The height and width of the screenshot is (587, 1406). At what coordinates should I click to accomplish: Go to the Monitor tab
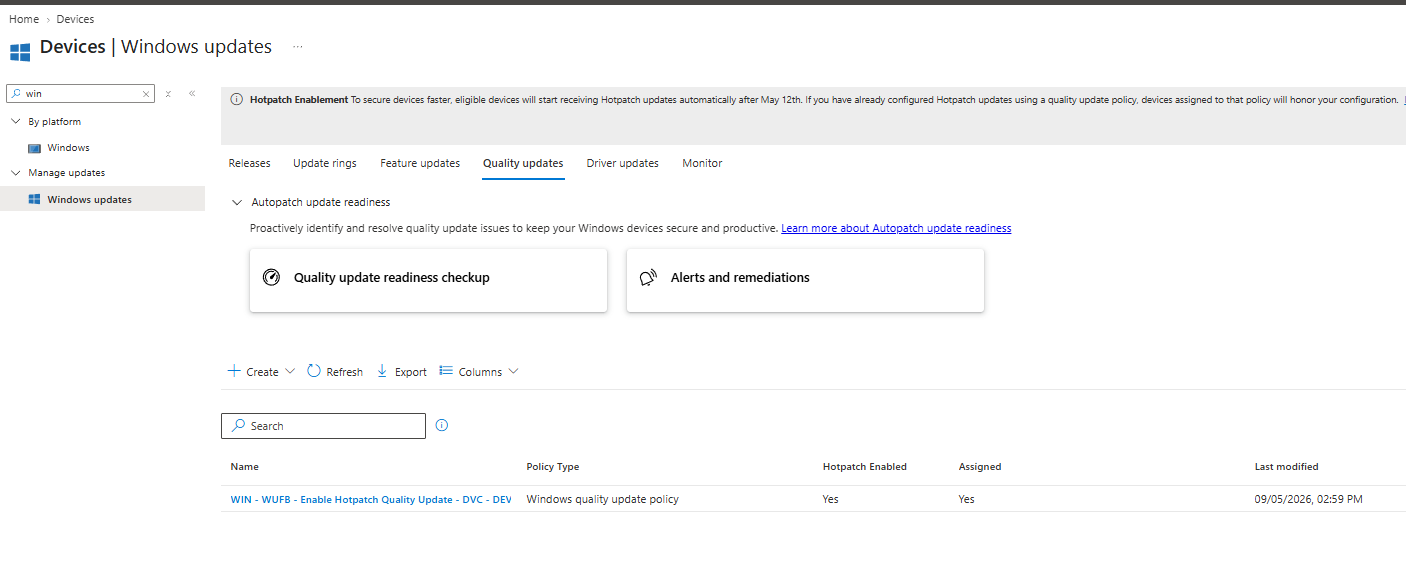point(702,163)
